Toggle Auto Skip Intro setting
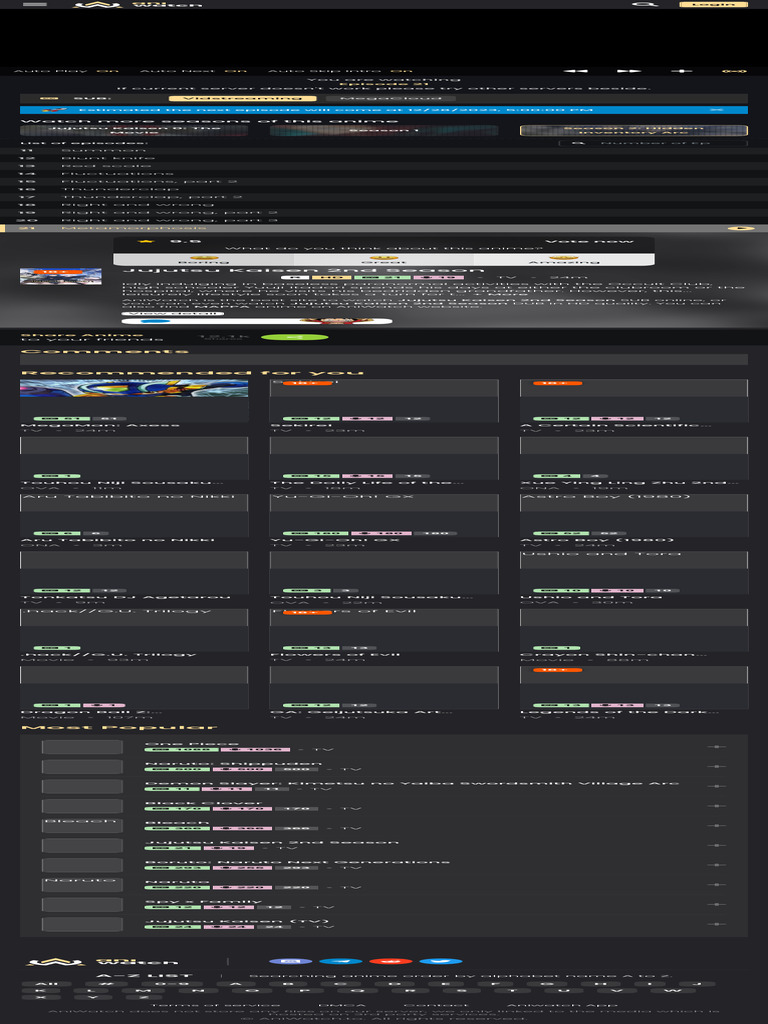768x1024 pixels. point(340,71)
